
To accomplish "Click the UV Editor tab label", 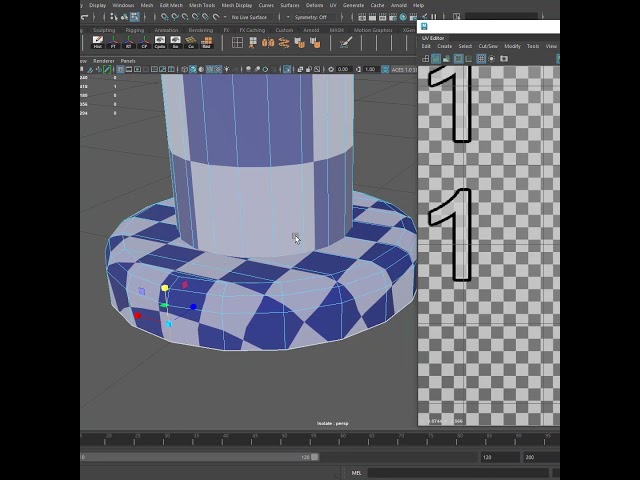I will [433, 38].
